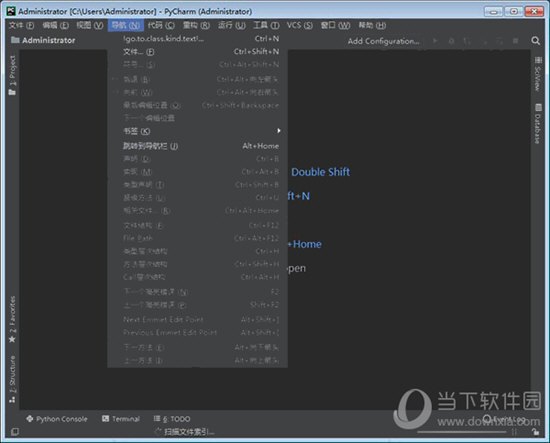
Task: Open the 编辑 (E) menu
Action: (55, 25)
